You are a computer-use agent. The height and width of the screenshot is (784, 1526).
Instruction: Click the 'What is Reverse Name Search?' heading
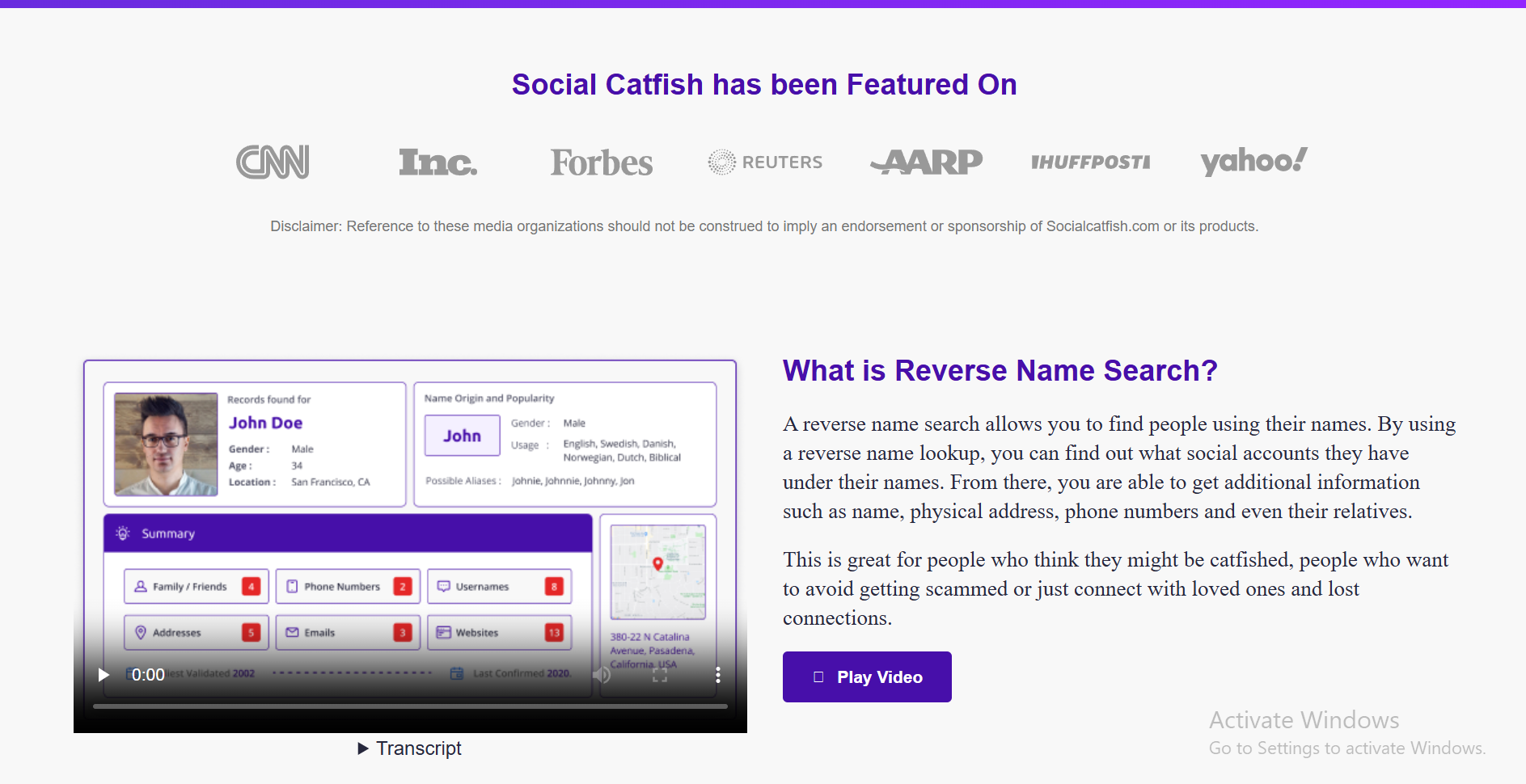(1000, 370)
